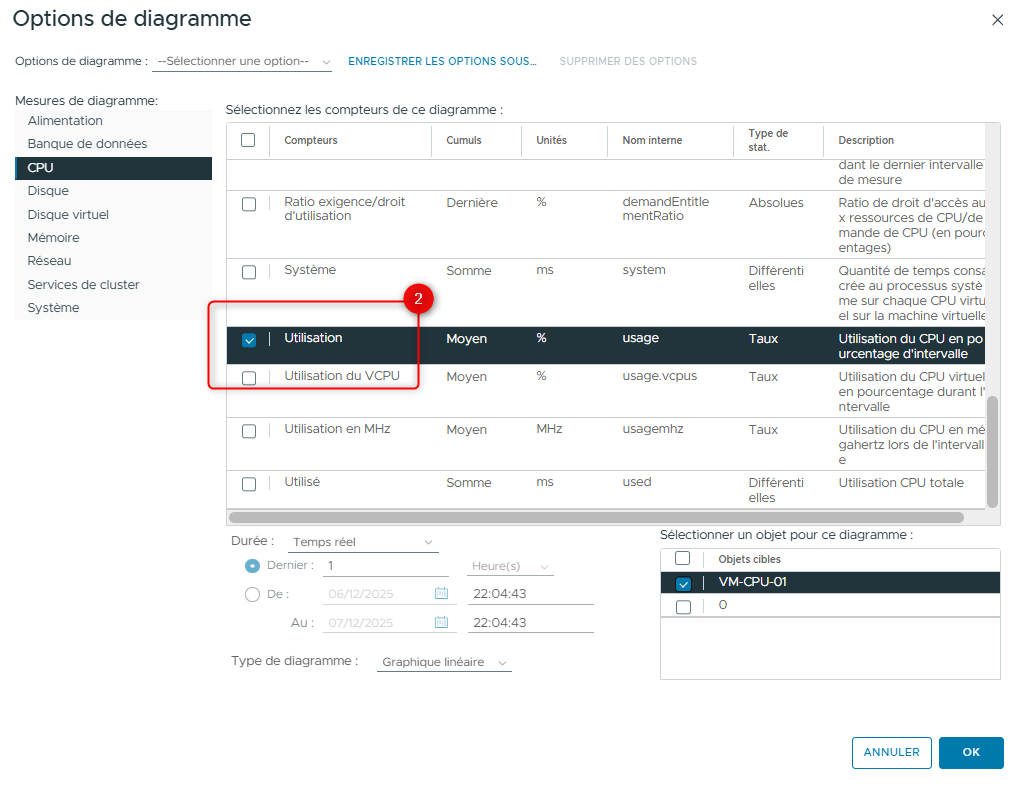Click Enregistrer les options sous link

pyautogui.click(x=442, y=61)
